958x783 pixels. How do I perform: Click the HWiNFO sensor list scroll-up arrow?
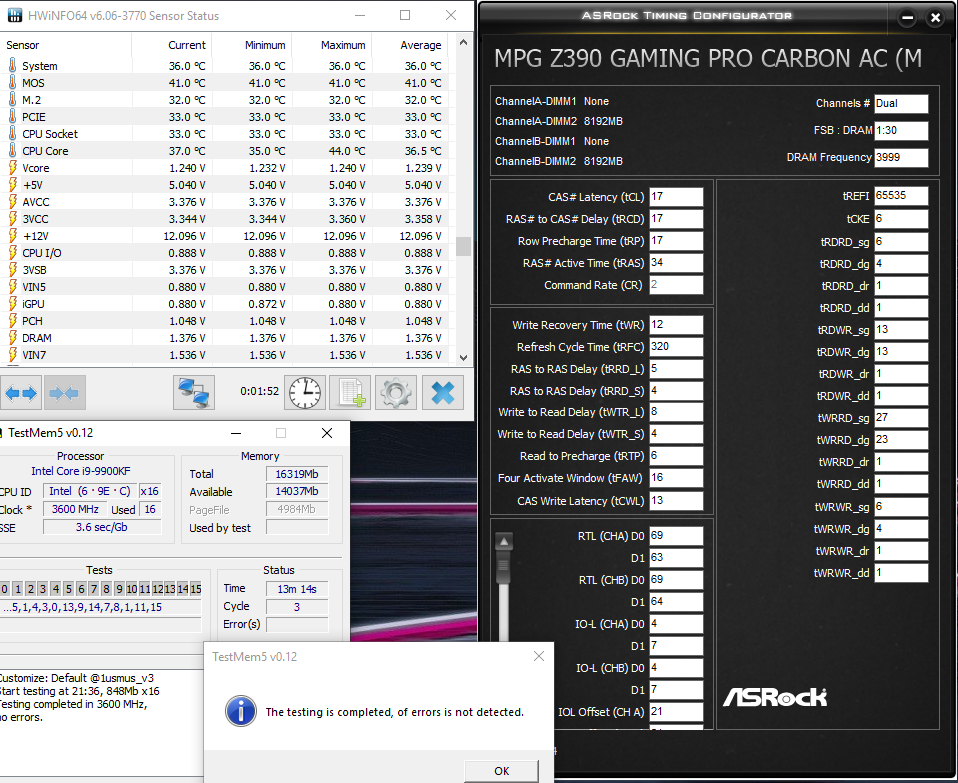pos(463,42)
